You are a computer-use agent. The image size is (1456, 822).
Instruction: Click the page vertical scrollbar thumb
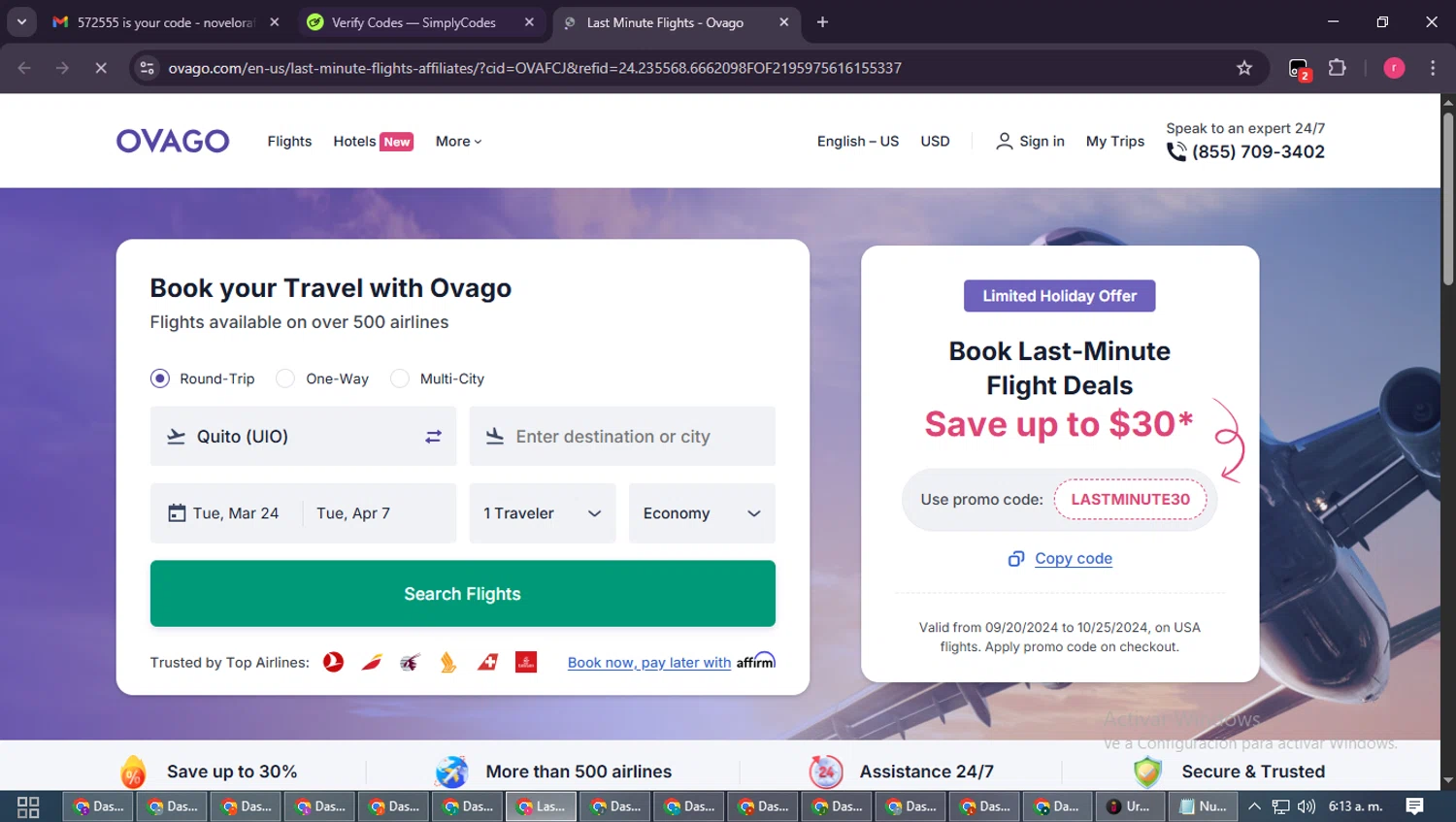coord(1448,198)
